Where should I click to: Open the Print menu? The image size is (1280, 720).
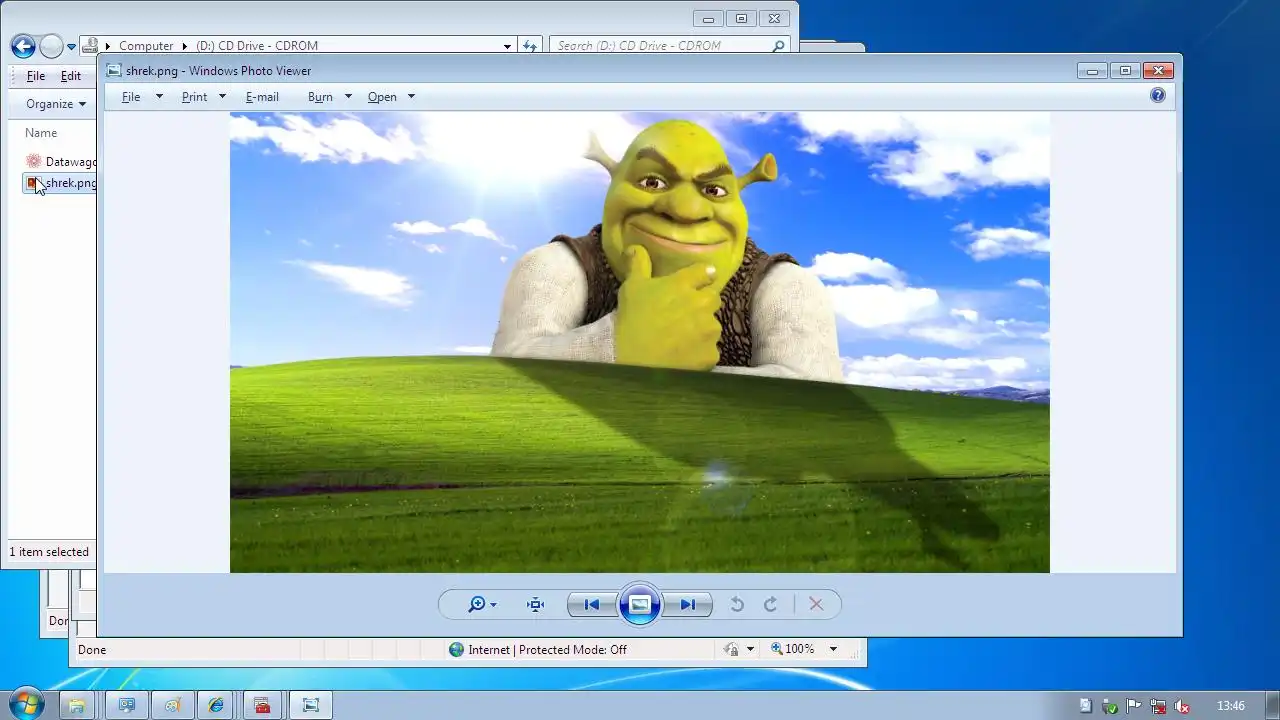[194, 97]
